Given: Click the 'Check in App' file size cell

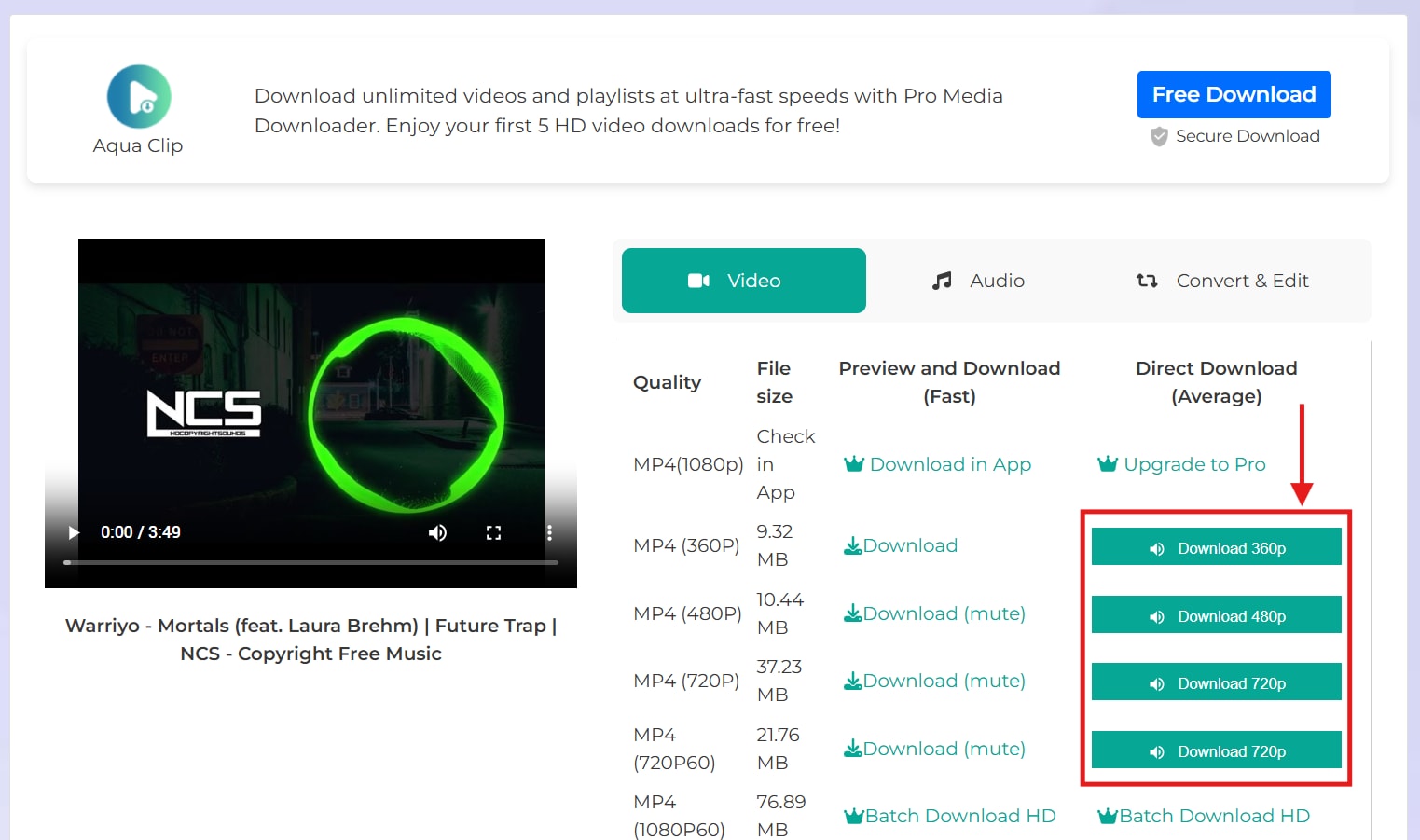Looking at the screenshot, I should pyautogui.click(x=786, y=464).
